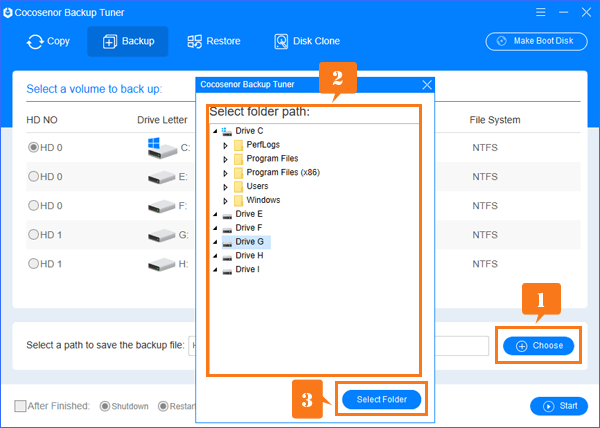Click the Users folder icon

click(238, 186)
